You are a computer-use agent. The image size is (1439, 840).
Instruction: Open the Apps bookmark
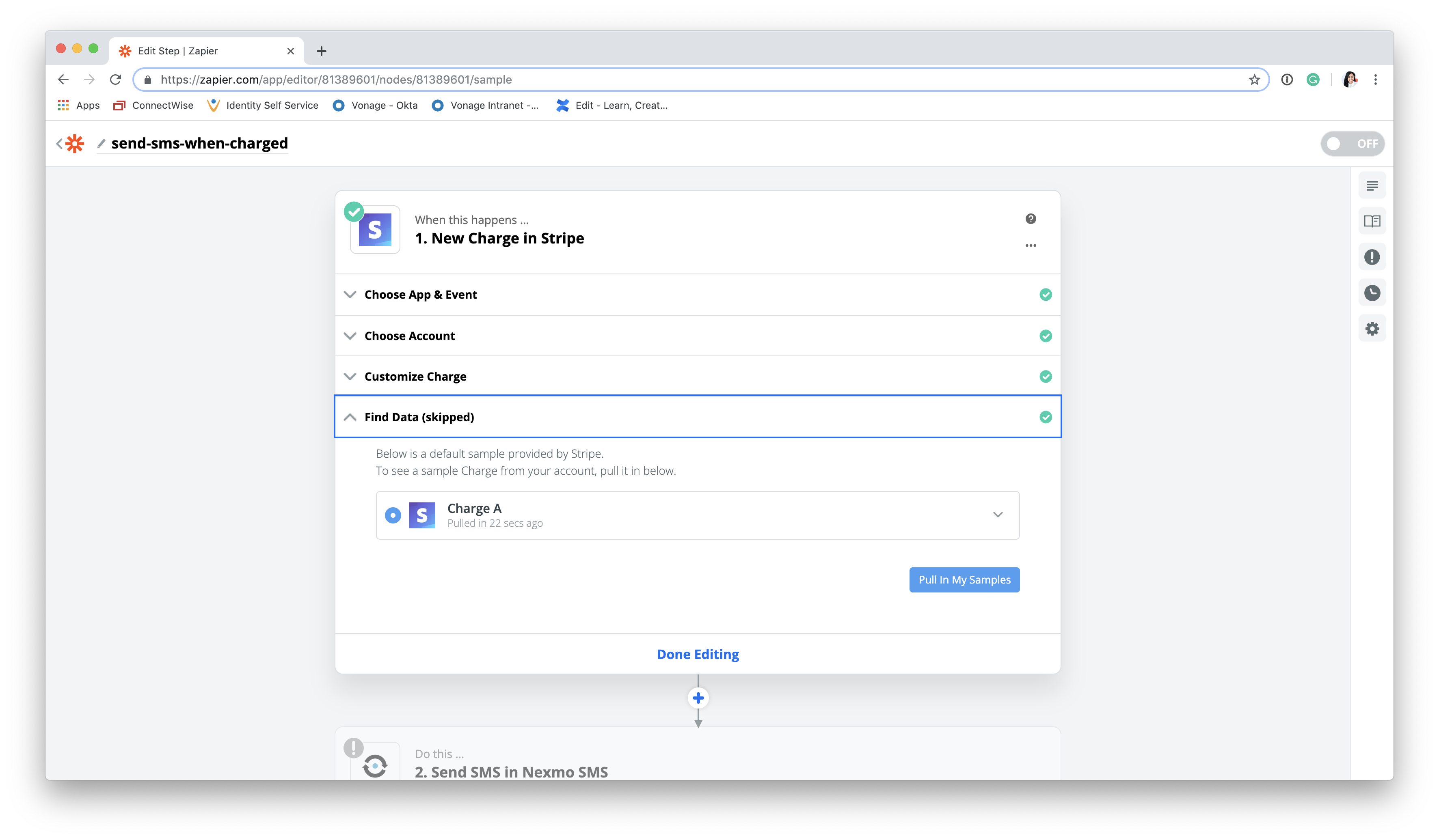point(79,105)
